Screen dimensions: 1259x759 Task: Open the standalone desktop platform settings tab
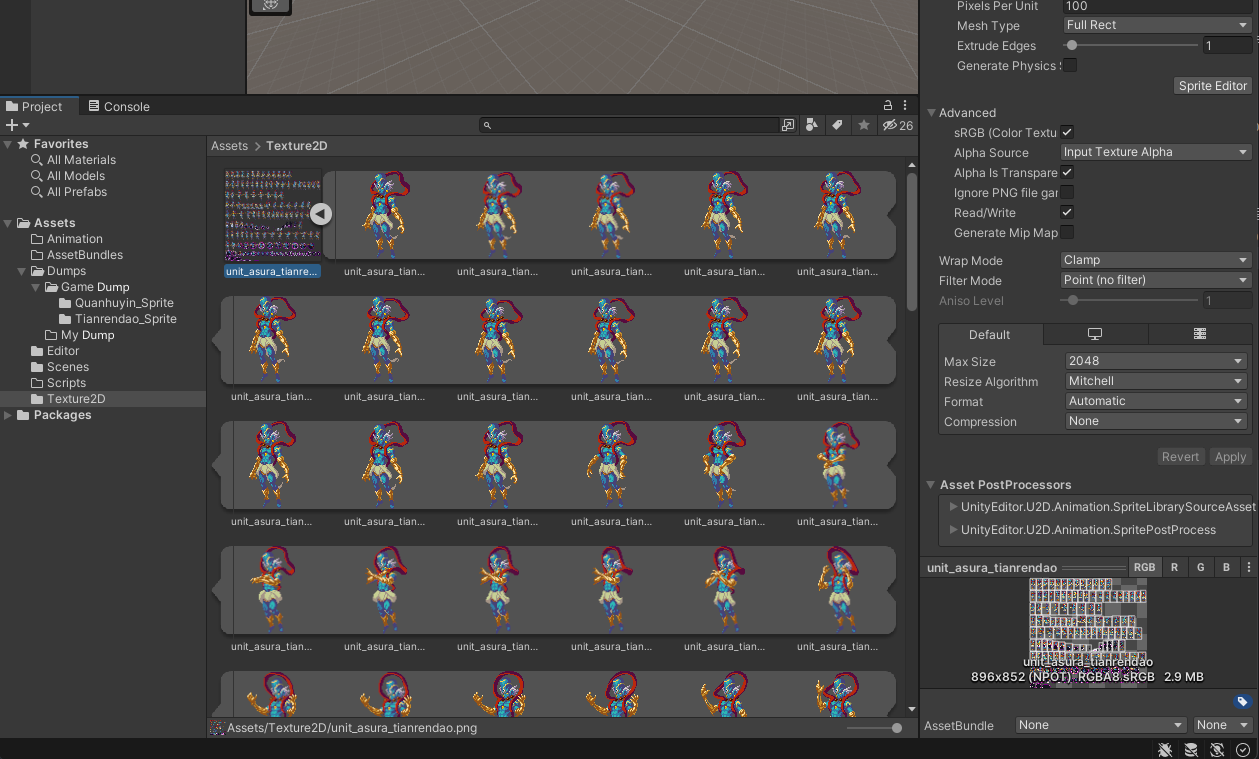point(1094,334)
